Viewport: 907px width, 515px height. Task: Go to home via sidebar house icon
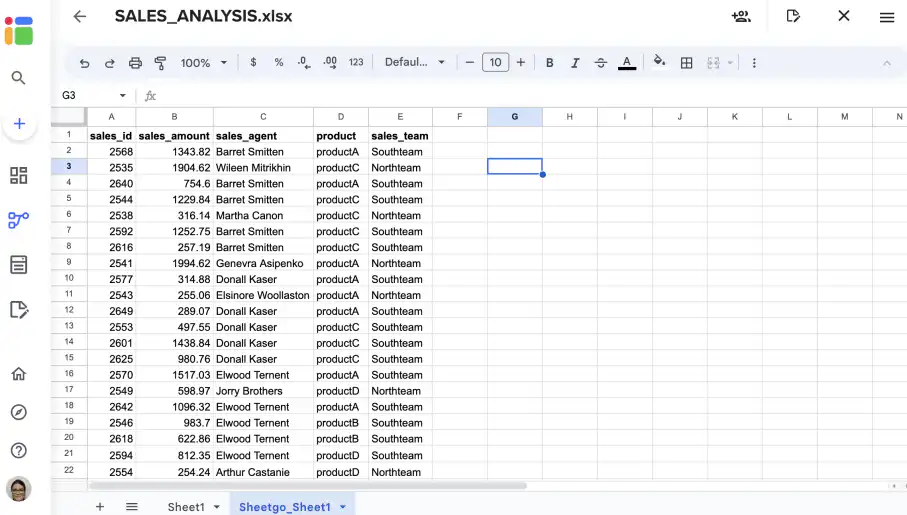click(19, 374)
